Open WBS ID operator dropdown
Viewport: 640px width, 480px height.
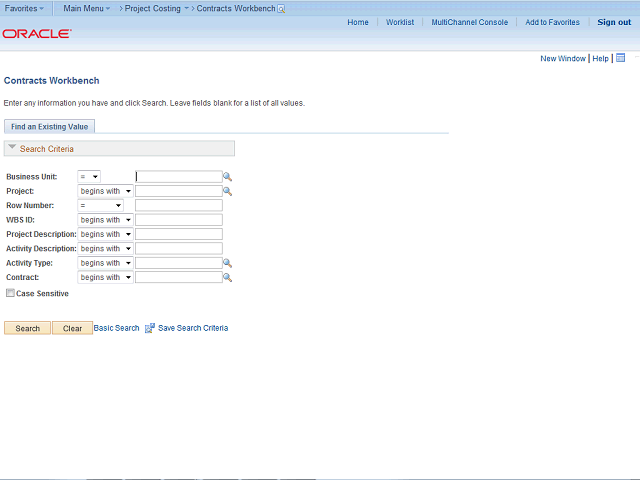click(105, 220)
